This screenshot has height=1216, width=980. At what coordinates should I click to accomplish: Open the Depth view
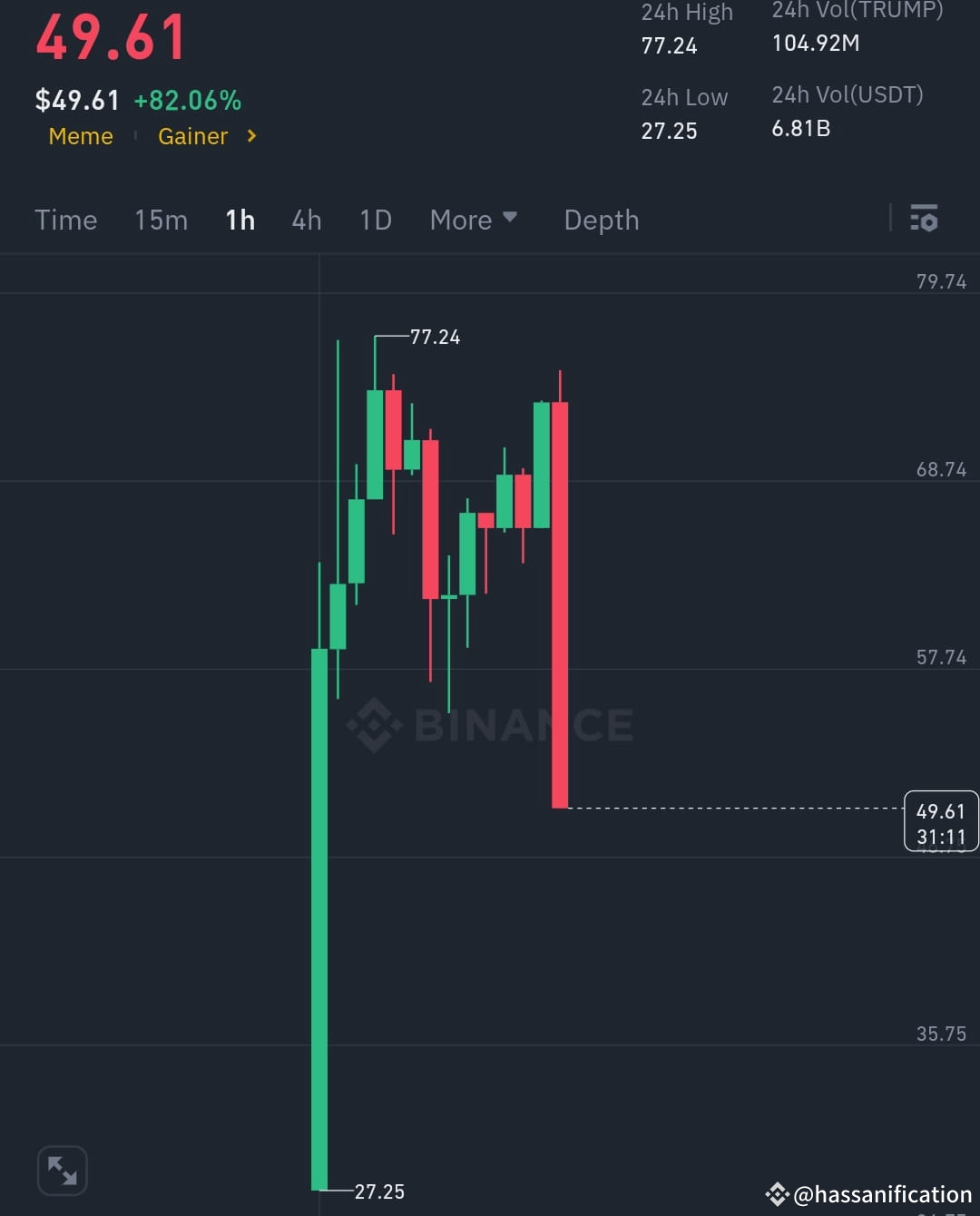[x=601, y=219]
